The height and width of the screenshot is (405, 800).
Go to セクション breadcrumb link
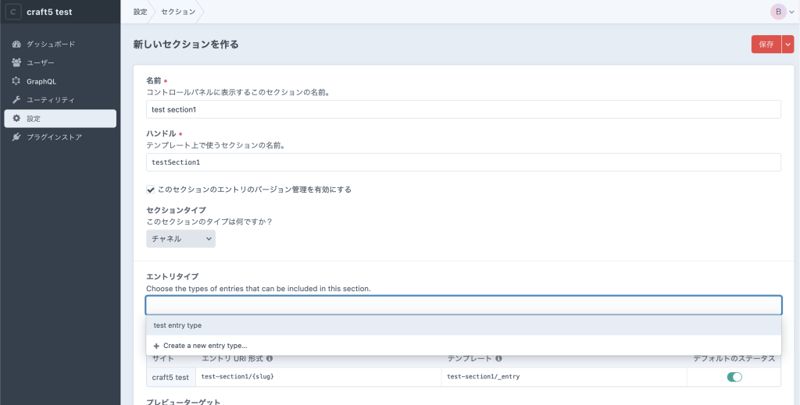coord(178,12)
